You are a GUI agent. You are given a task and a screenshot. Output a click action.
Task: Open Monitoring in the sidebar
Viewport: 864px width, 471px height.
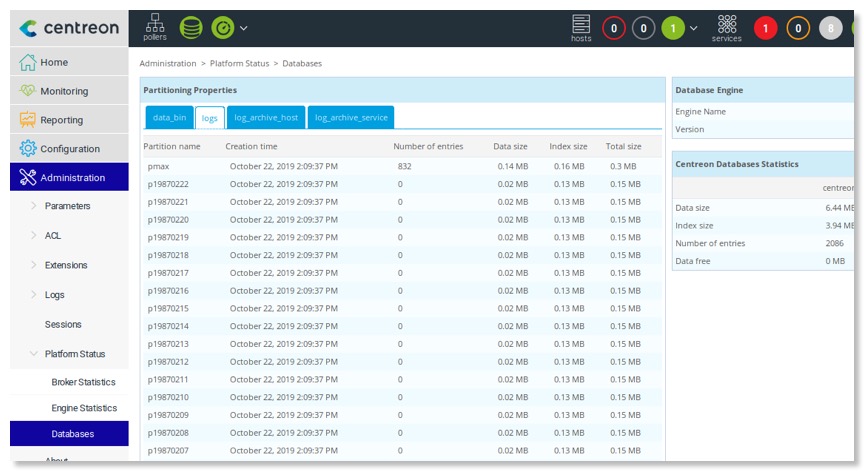click(64, 91)
